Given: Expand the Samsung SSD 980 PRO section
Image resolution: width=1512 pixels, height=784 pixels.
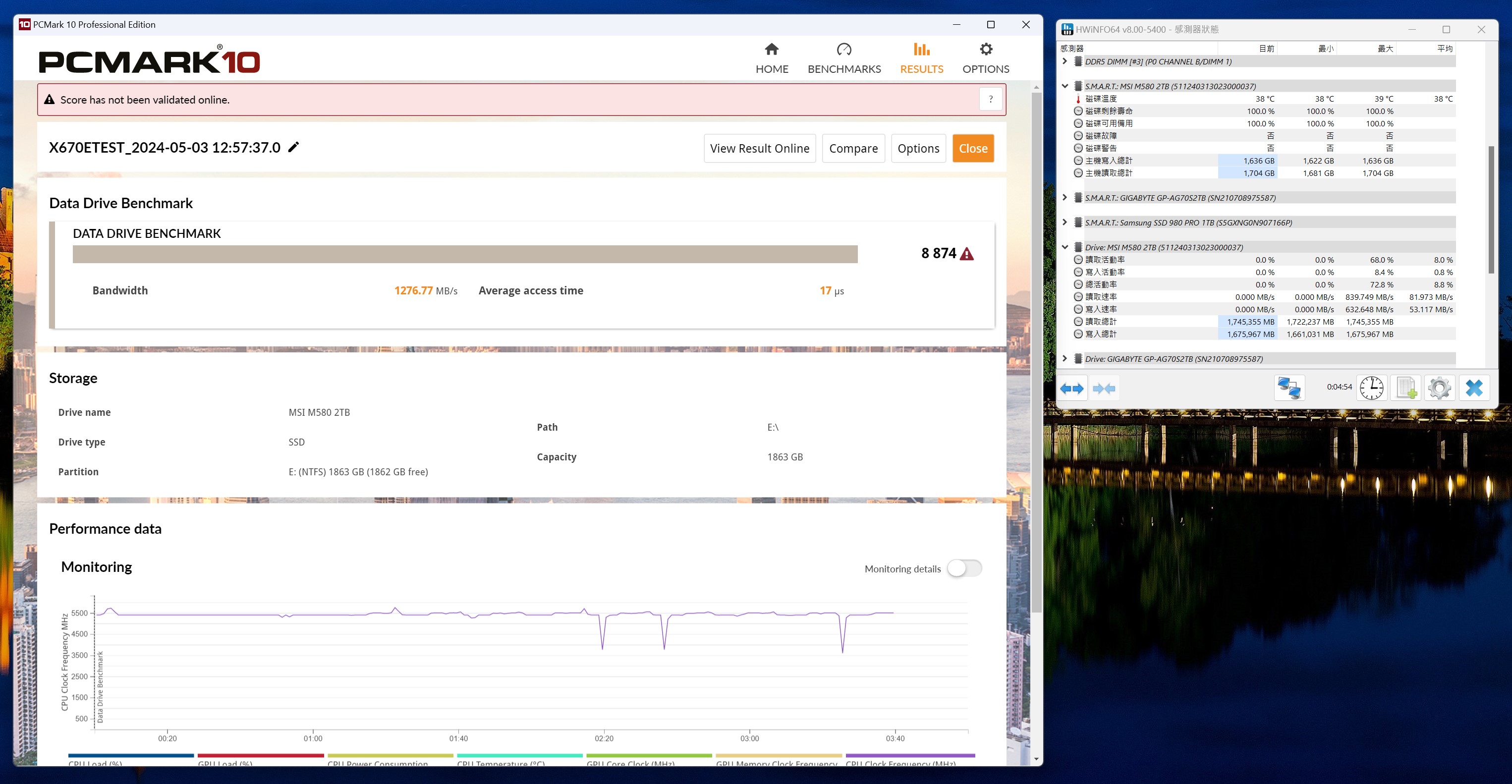Looking at the screenshot, I should 1065,222.
